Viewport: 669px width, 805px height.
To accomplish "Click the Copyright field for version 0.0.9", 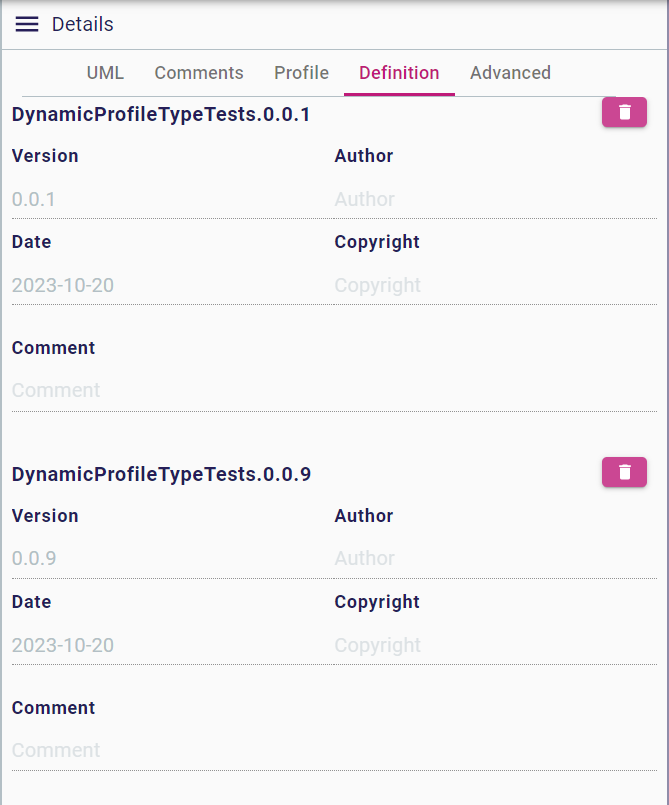I will click(x=480, y=645).
